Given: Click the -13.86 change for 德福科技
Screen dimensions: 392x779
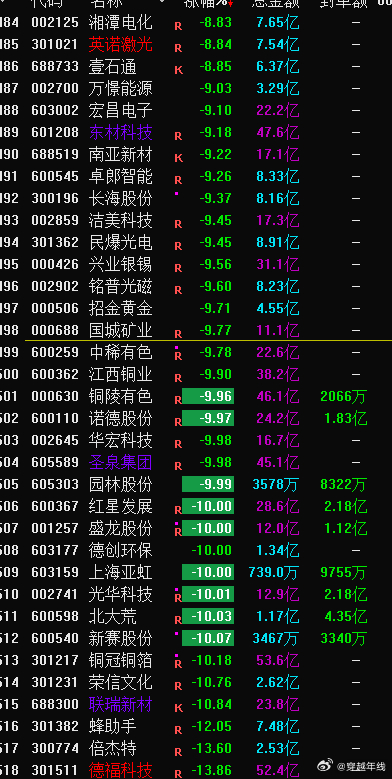Looking at the screenshot, I should 212,770.
